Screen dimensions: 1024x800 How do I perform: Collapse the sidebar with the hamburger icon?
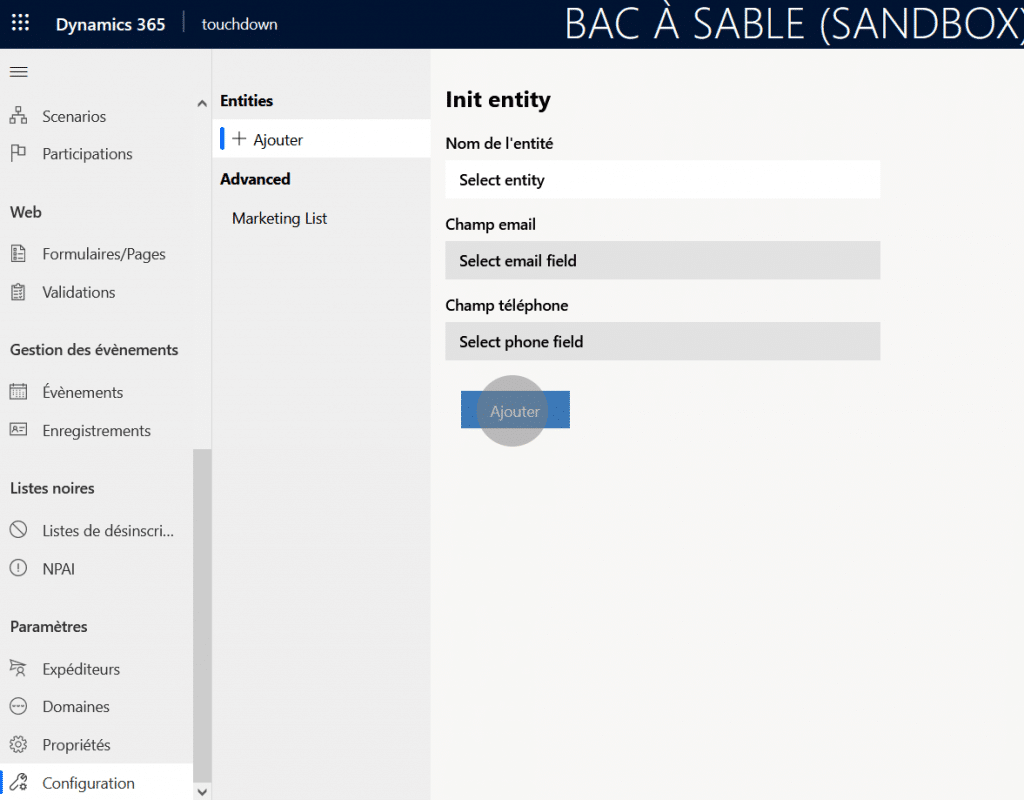pos(18,72)
